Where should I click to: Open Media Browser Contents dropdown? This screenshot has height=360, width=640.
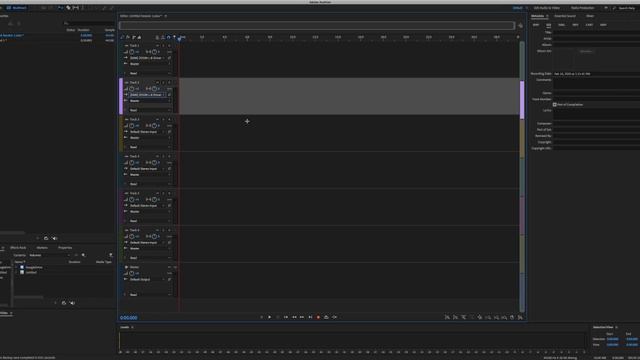[x=49, y=255]
